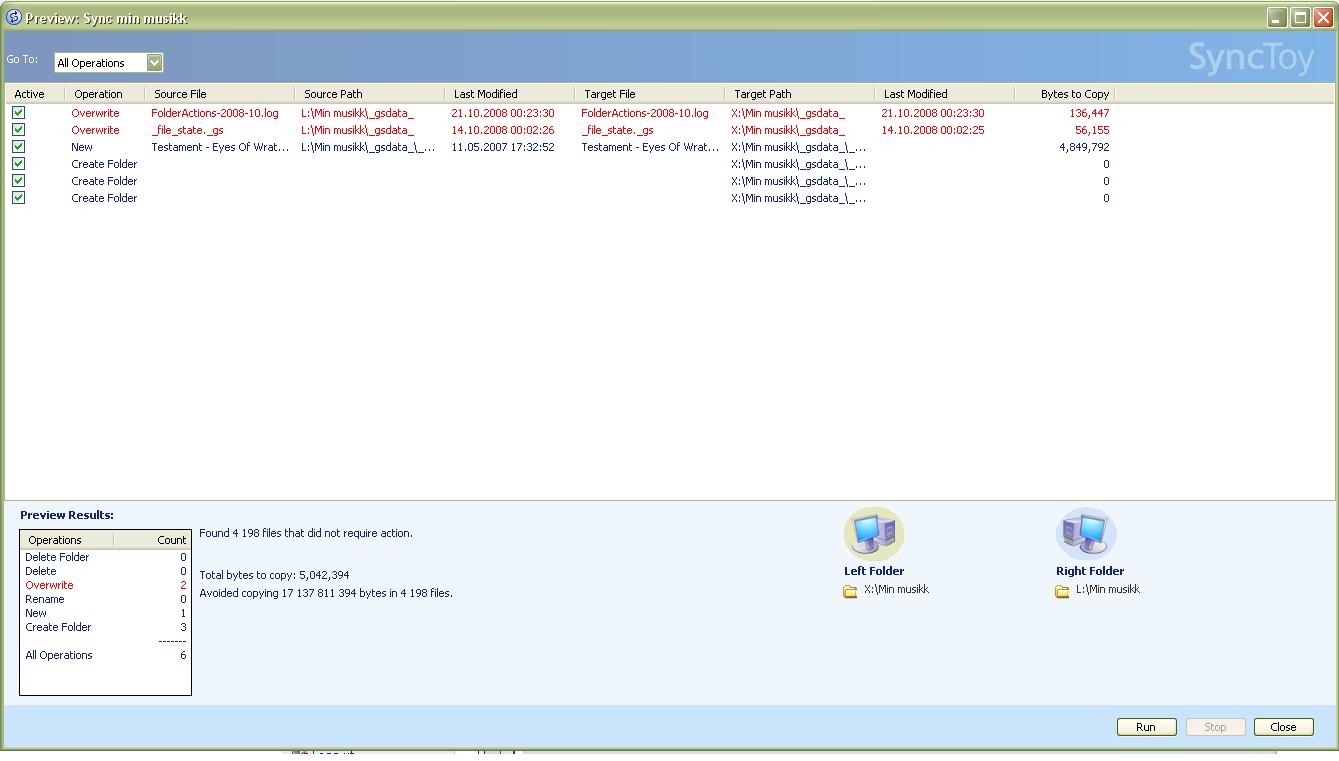1339x761 pixels.
Task: Click source file Testament - Eyes Of Wrat...
Action: pyautogui.click(x=220, y=147)
